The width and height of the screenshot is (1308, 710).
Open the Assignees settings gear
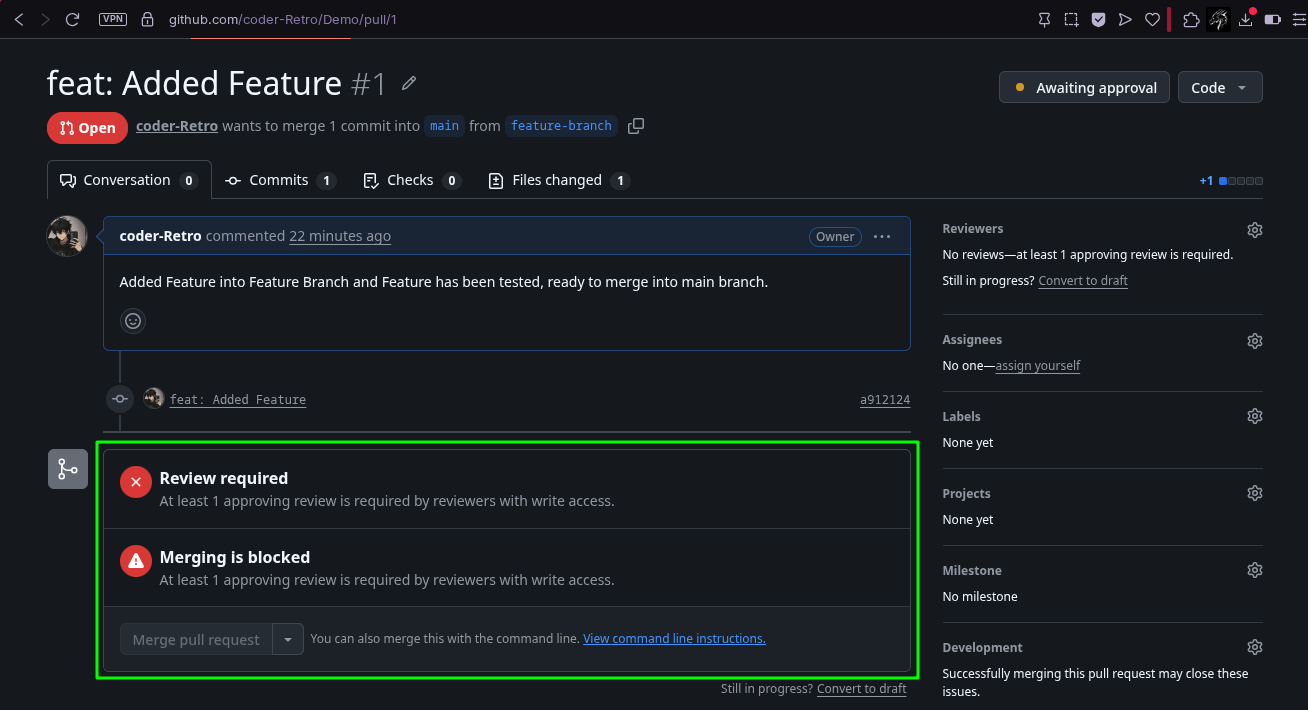point(1255,340)
